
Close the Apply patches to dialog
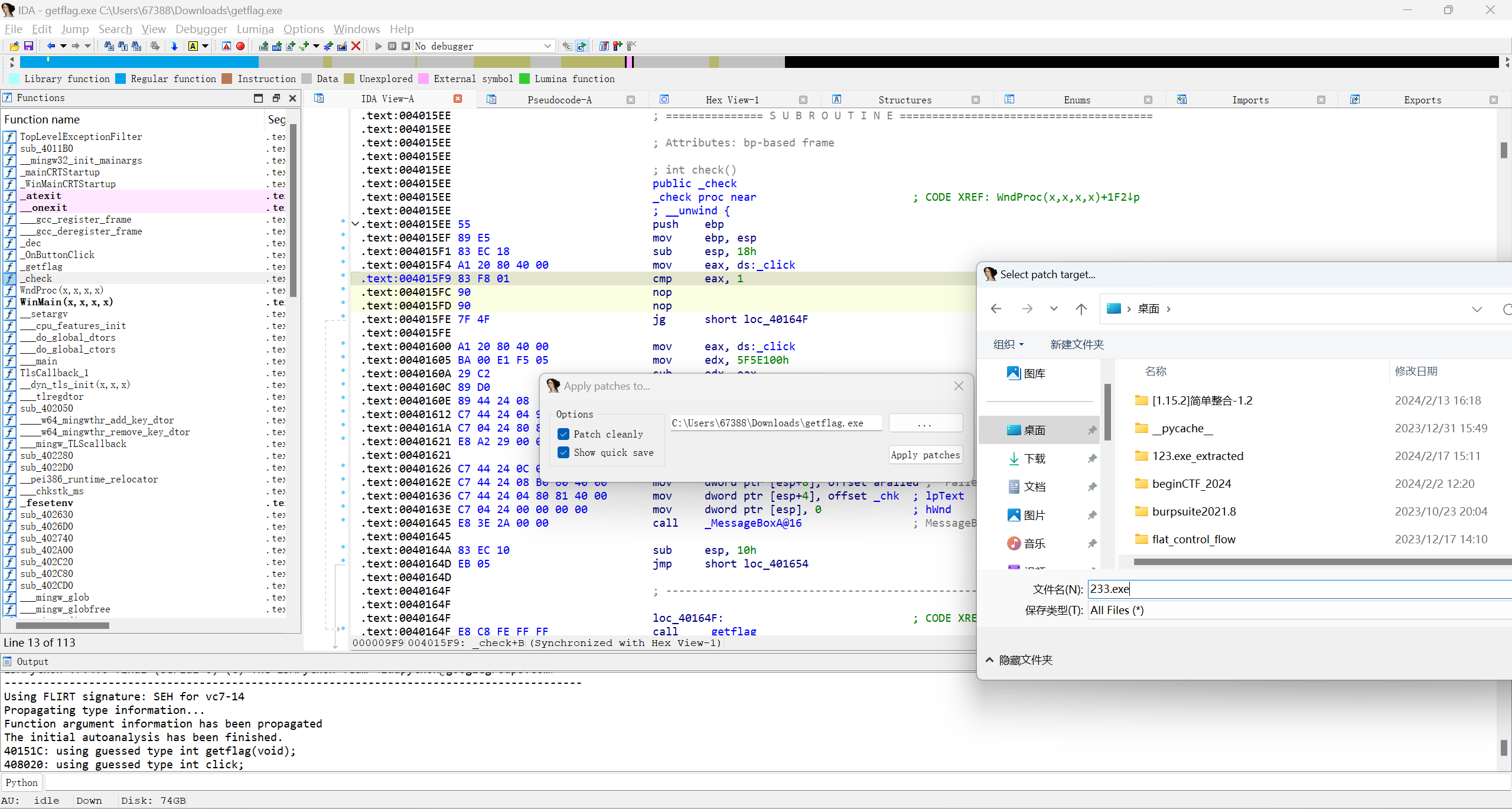[x=959, y=386]
